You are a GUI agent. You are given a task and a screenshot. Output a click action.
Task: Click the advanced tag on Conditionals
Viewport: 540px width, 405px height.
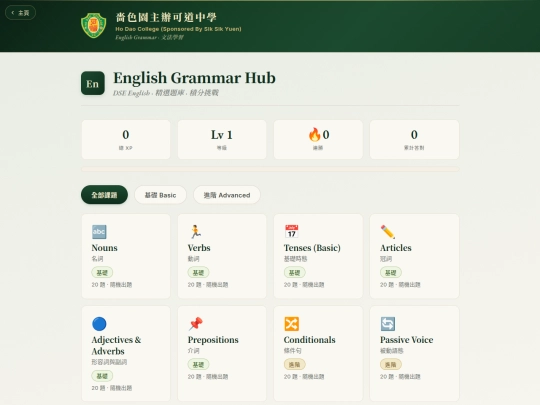point(294,364)
